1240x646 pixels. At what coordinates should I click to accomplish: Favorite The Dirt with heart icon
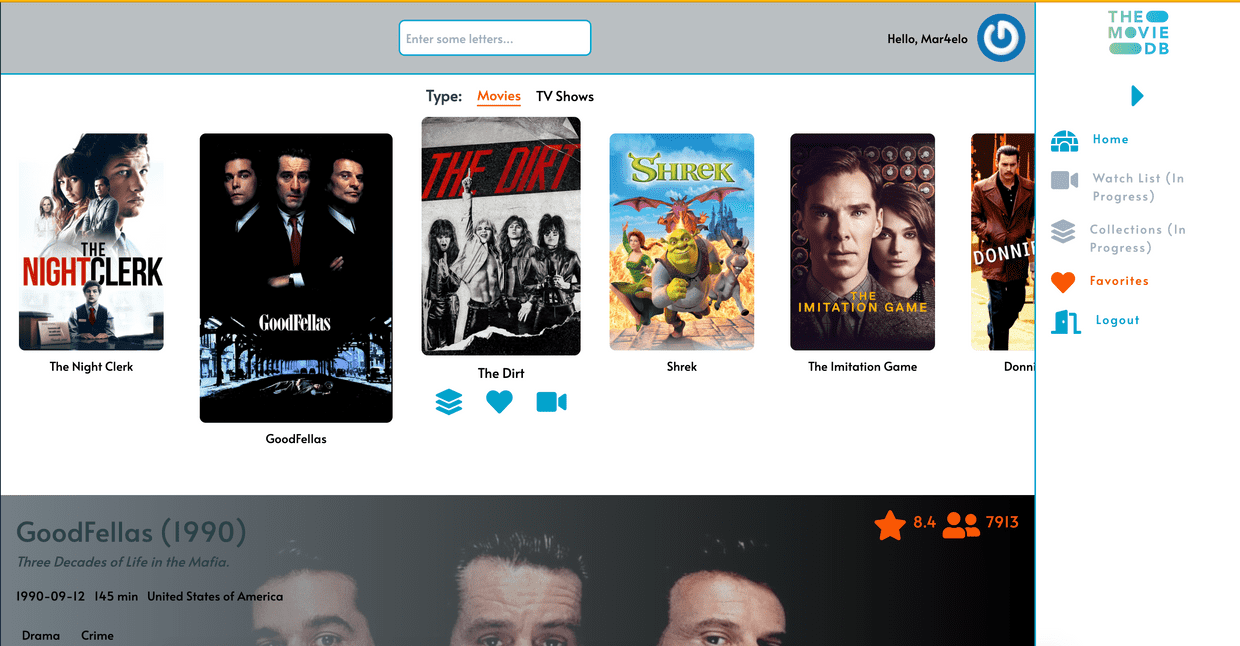coord(499,402)
